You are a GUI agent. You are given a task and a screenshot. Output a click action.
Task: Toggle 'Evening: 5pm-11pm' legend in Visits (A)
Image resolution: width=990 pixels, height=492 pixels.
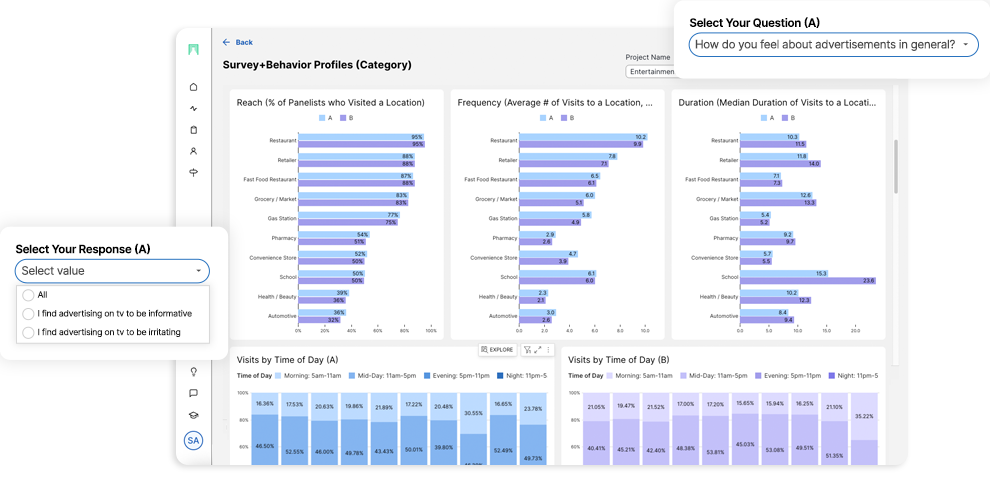455,376
